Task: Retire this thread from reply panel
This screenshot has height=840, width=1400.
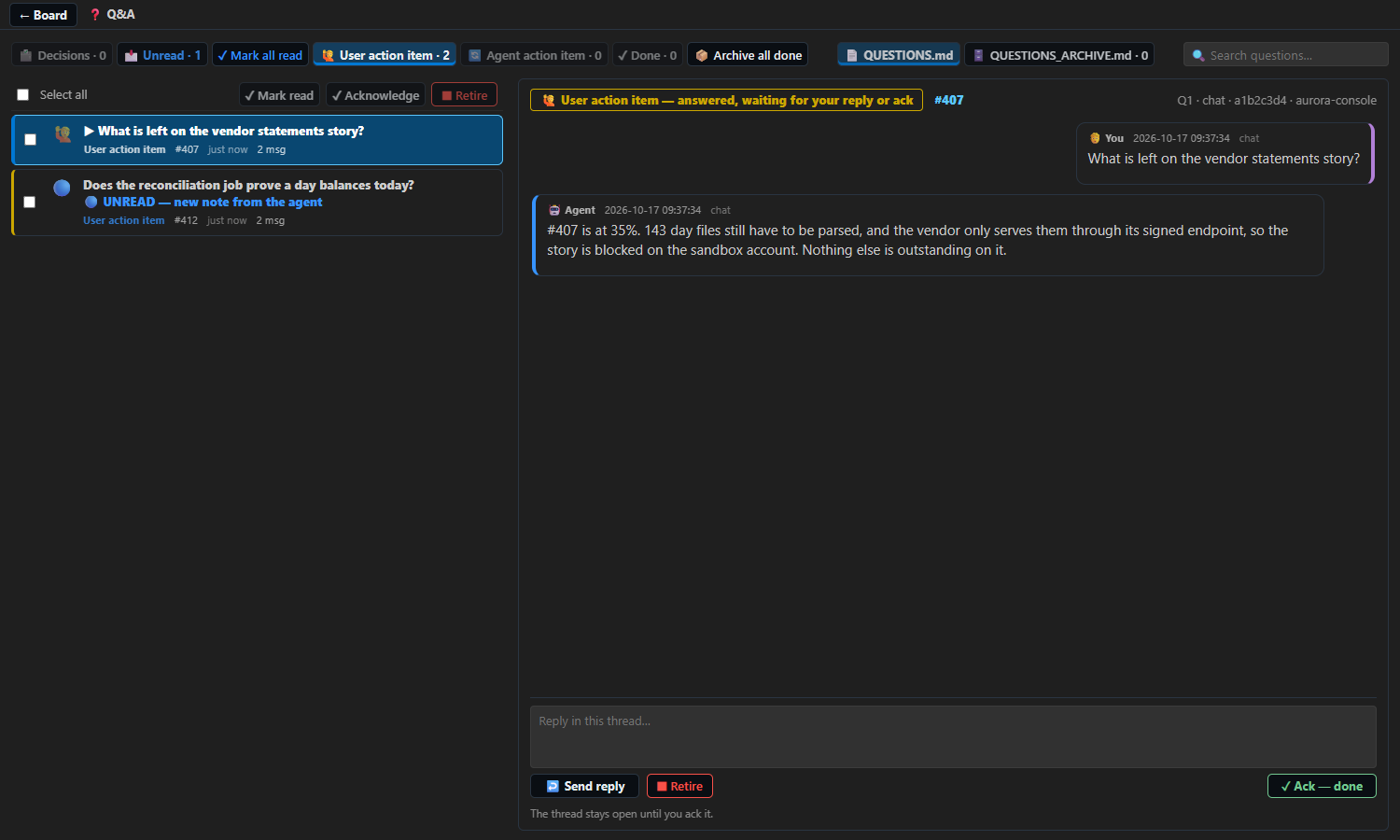Action: (679, 786)
